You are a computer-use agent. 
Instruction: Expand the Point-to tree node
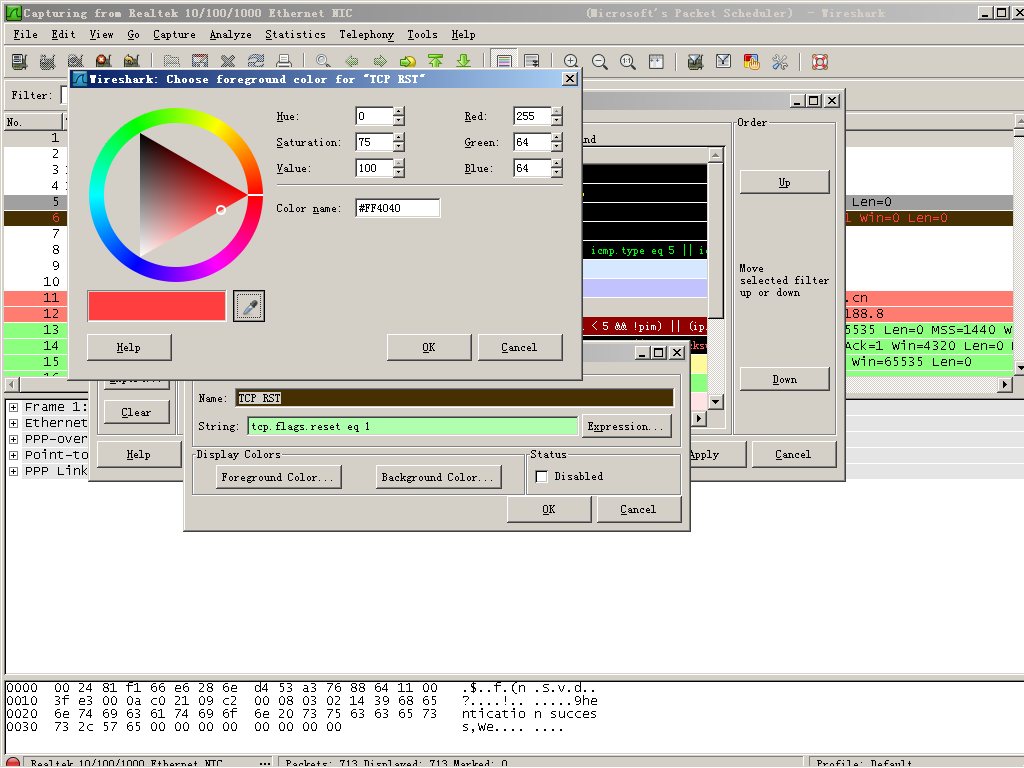[x=13, y=455]
